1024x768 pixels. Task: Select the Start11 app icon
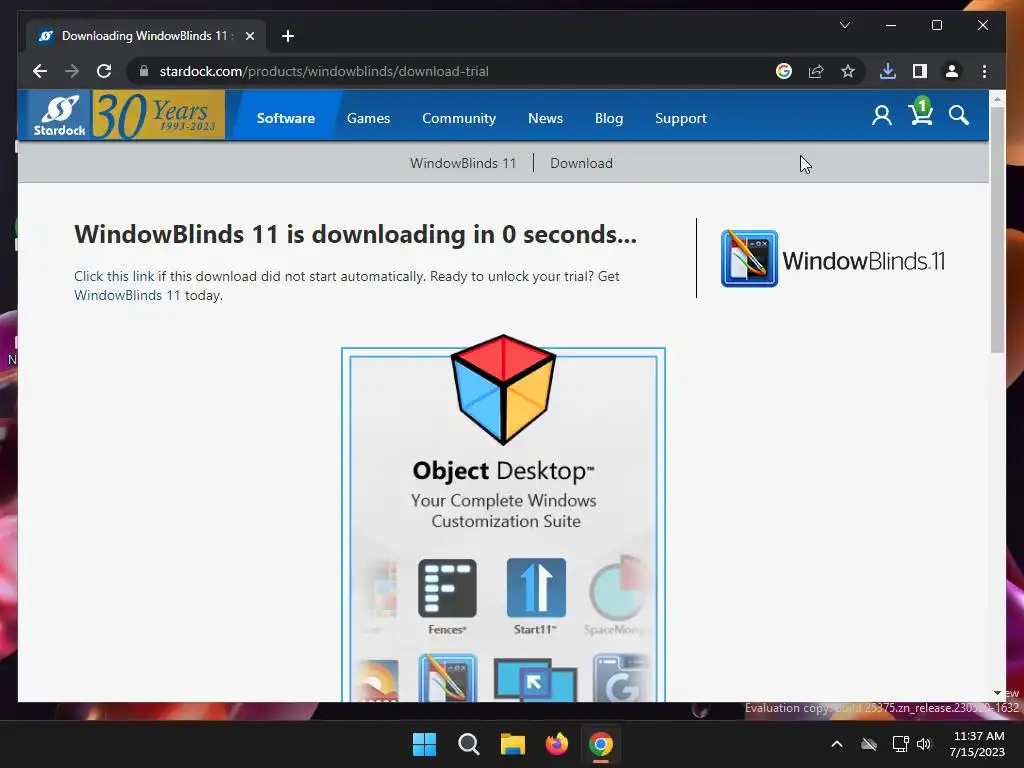(x=536, y=588)
